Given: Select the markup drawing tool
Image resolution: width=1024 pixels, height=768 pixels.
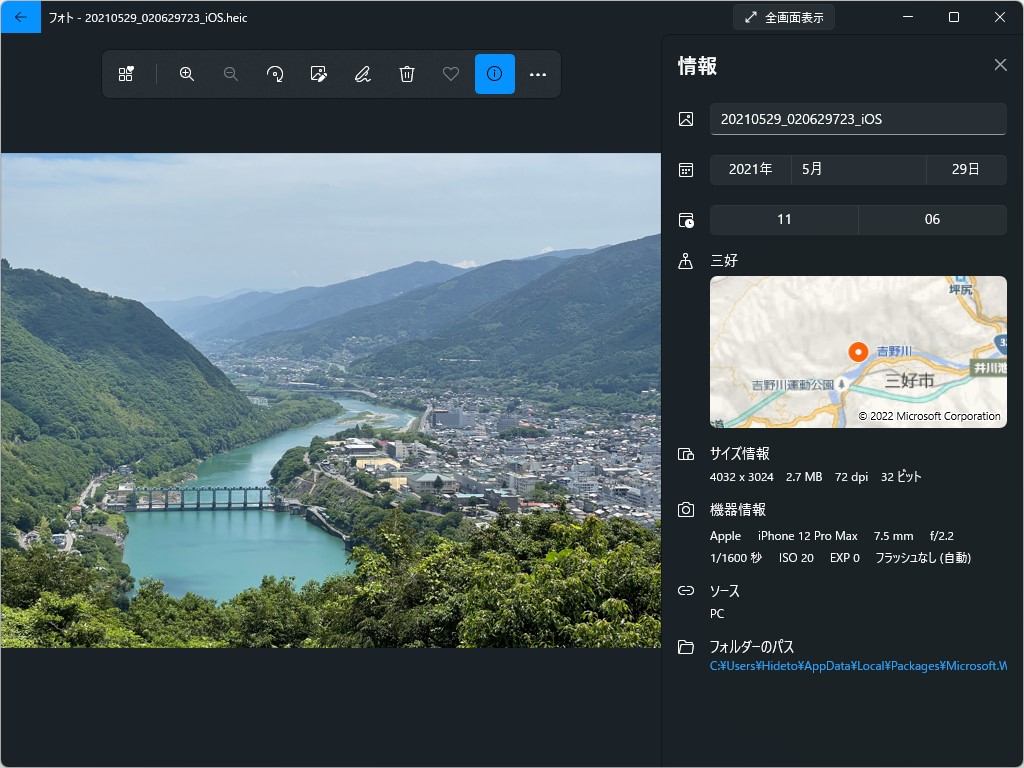Looking at the screenshot, I should point(363,73).
